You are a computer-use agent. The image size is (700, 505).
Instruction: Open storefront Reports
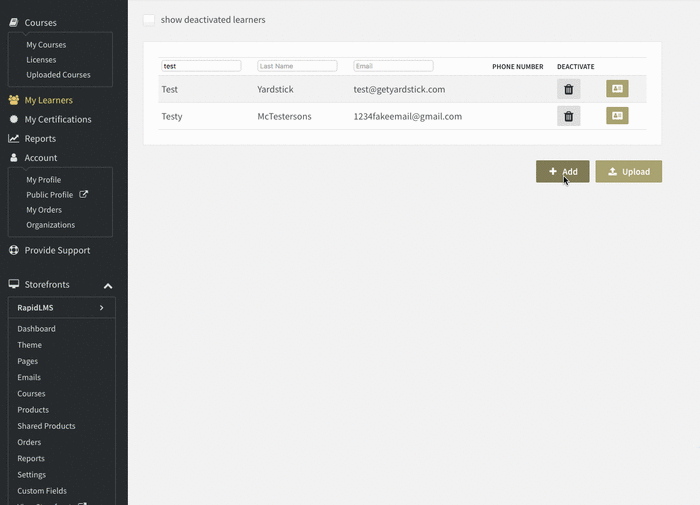31,459
